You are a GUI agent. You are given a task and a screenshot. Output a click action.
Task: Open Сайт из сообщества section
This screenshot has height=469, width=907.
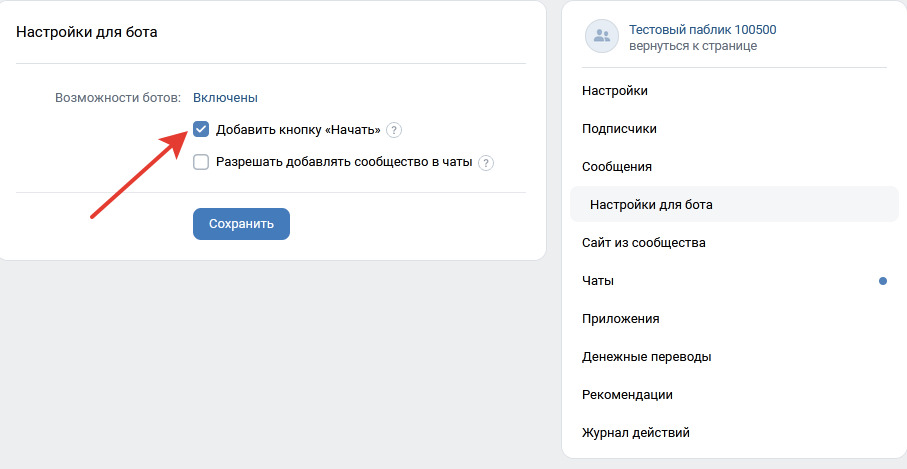pyautogui.click(x=643, y=243)
